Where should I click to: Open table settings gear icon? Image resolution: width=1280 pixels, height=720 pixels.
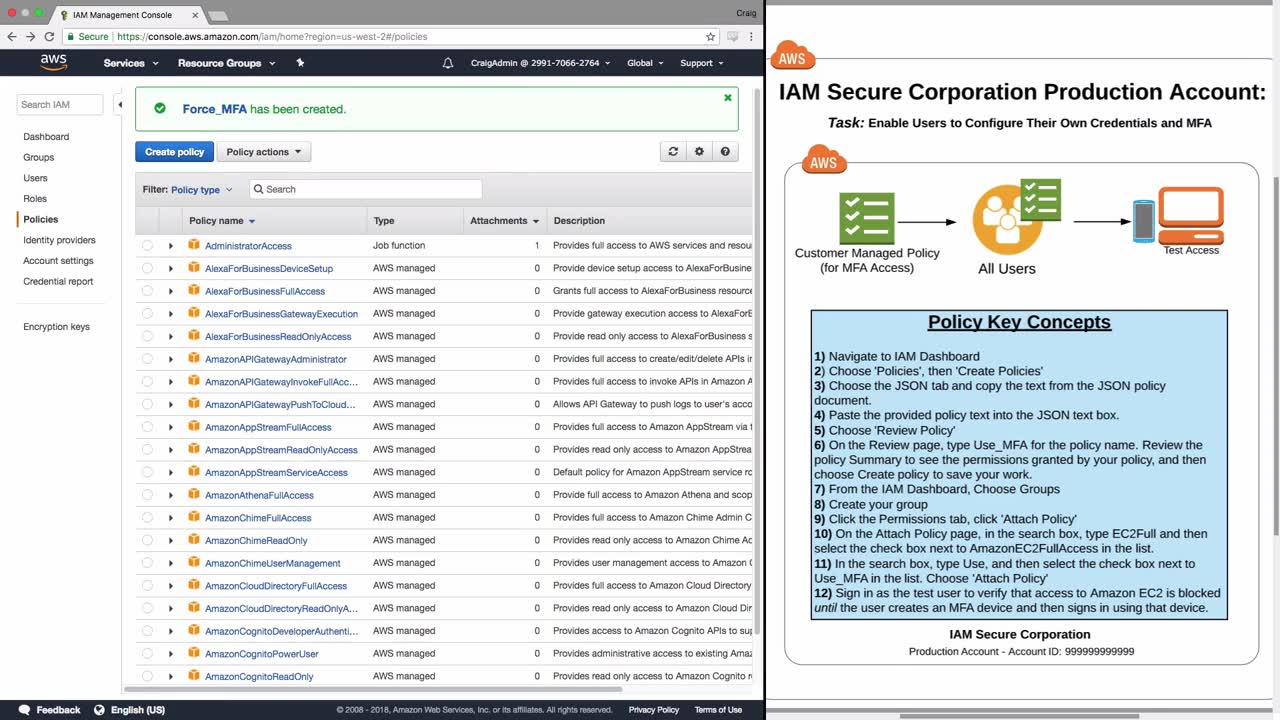tap(699, 152)
